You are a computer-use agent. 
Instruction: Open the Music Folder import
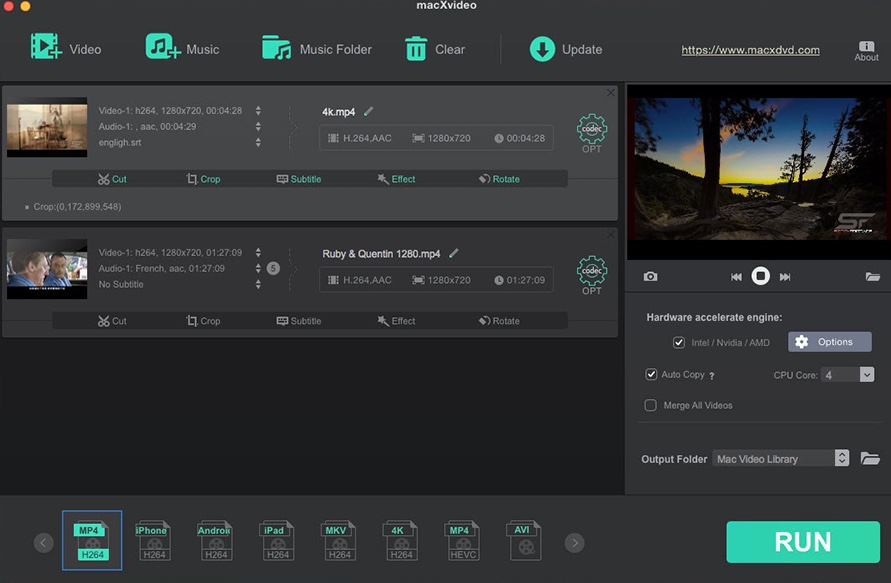(x=277, y=48)
